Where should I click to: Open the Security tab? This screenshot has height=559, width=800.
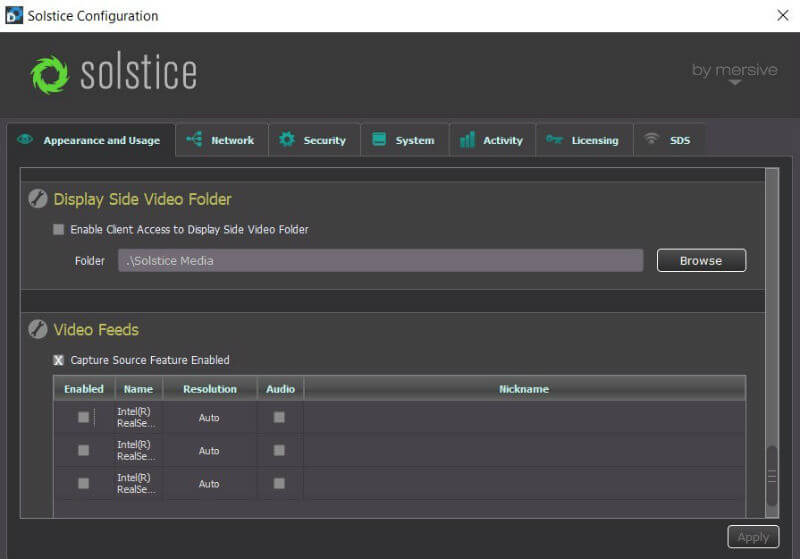click(314, 140)
